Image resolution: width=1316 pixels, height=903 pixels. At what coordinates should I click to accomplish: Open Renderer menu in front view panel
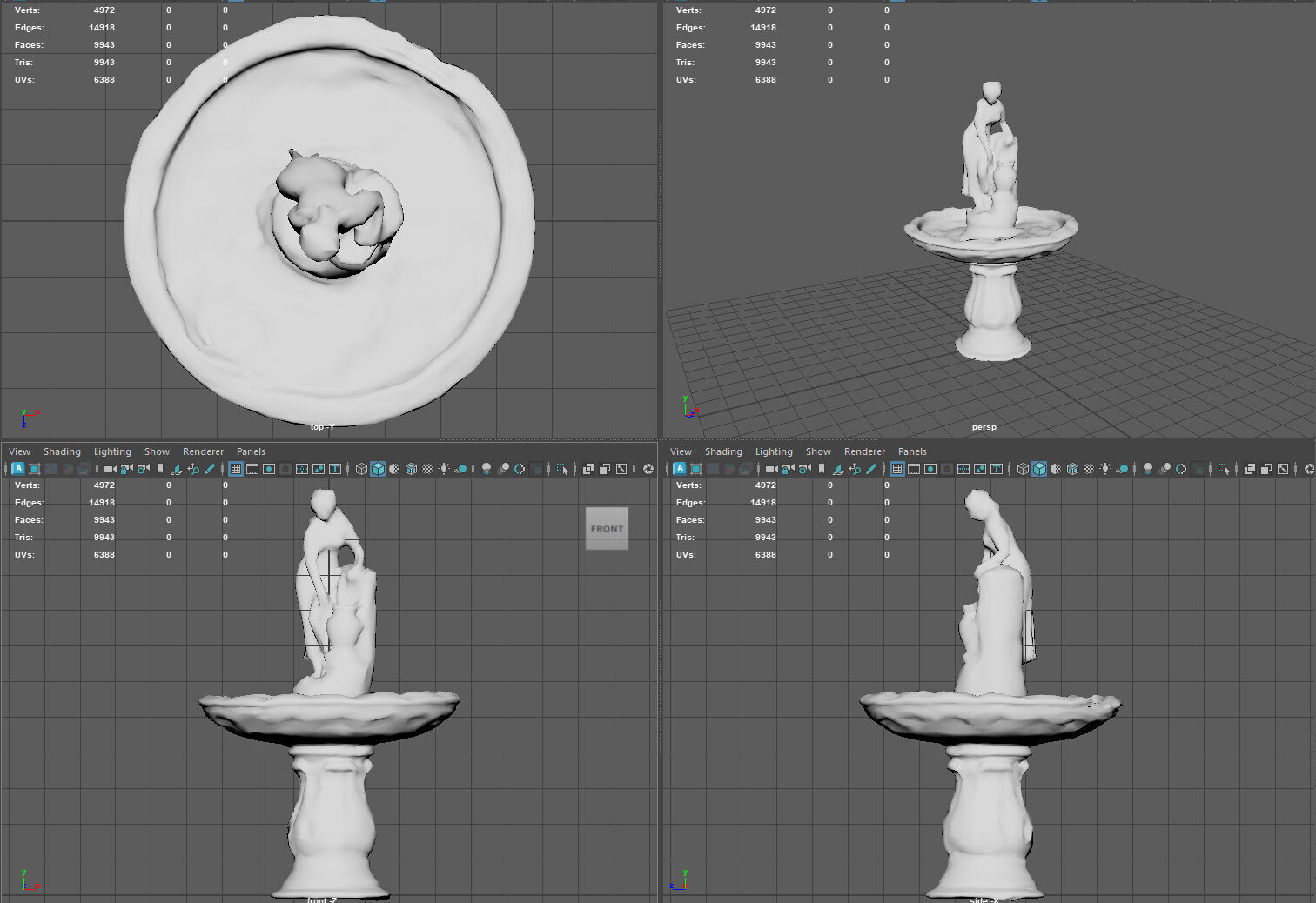tap(203, 451)
